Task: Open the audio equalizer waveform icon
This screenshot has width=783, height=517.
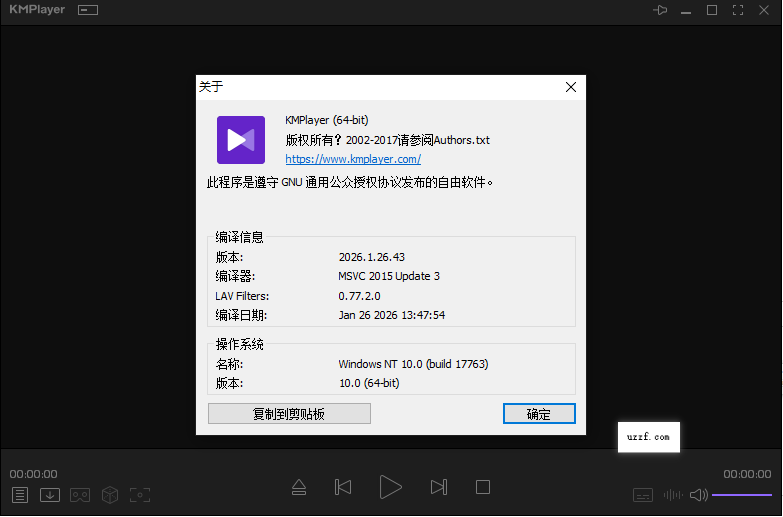Action: click(673, 495)
